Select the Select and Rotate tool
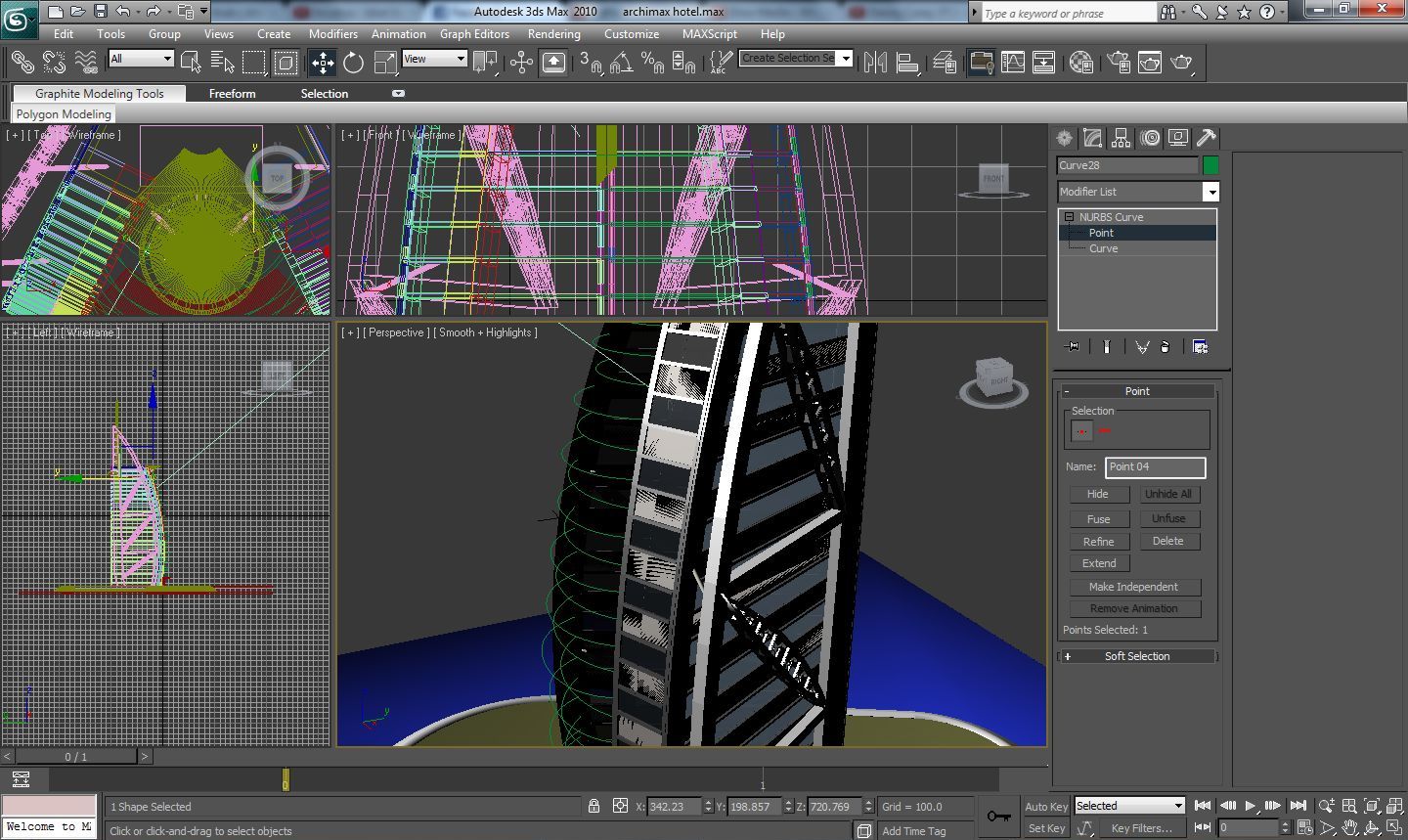This screenshot has height=840, width=1408. pyautogui.click(x=353, y=63)
